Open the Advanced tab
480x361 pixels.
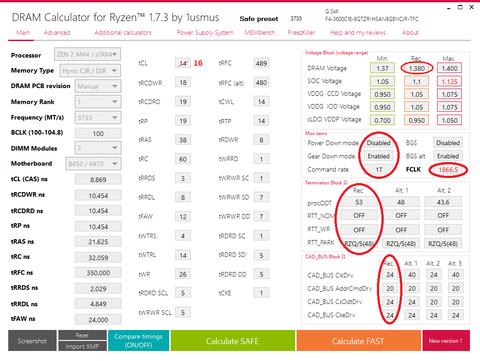point(57,33)
